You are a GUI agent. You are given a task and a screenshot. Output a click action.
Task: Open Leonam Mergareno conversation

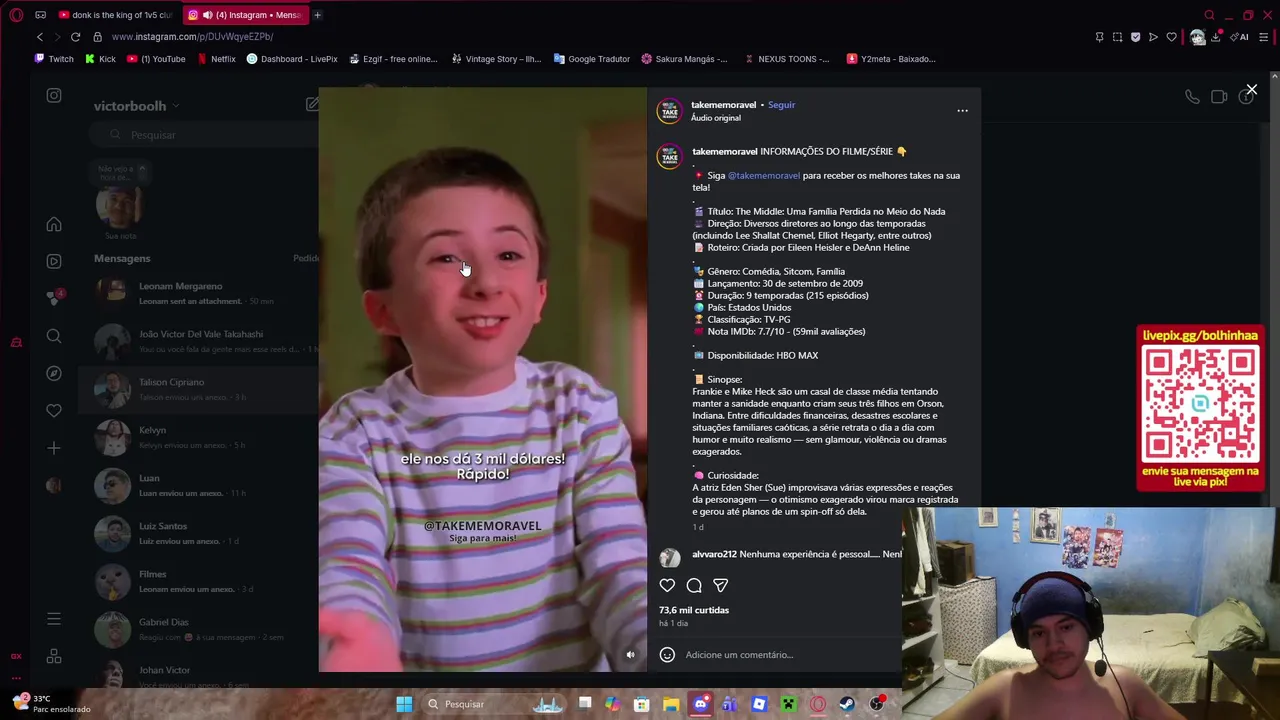point(200,293)
